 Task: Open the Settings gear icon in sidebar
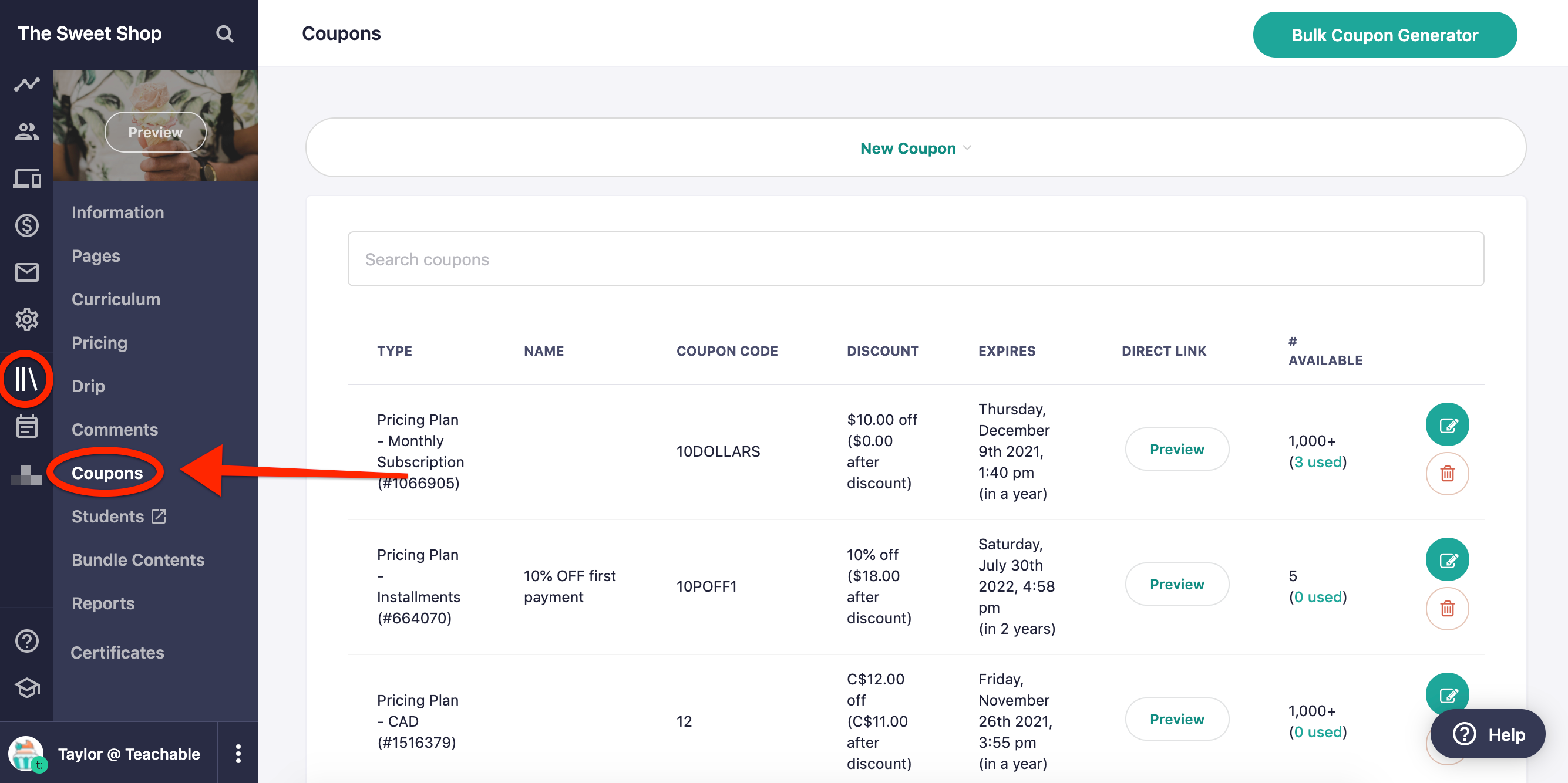(27, 319)
